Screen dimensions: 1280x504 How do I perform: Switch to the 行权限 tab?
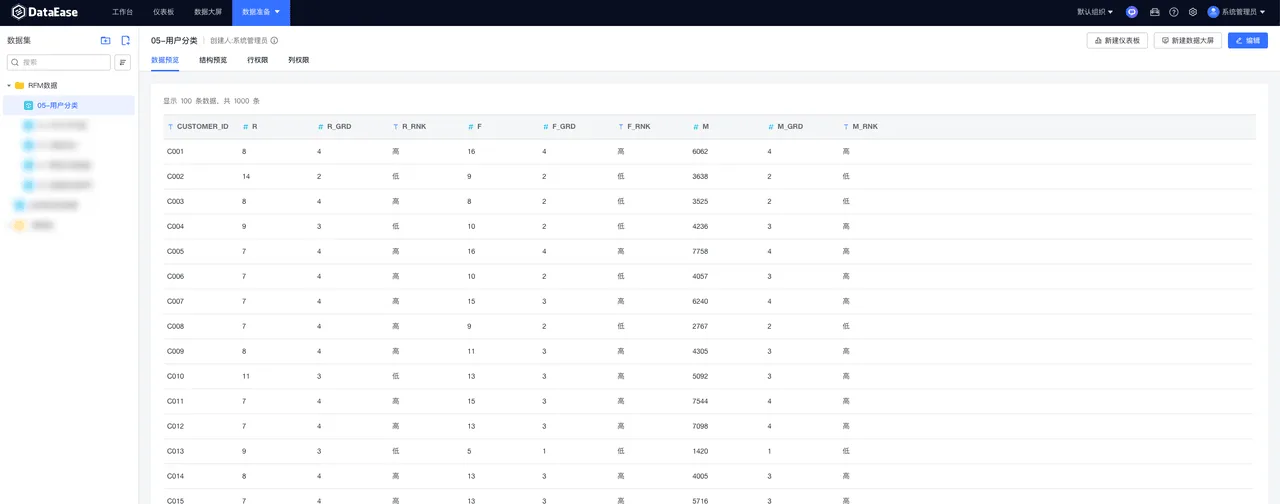pos(257,60)
